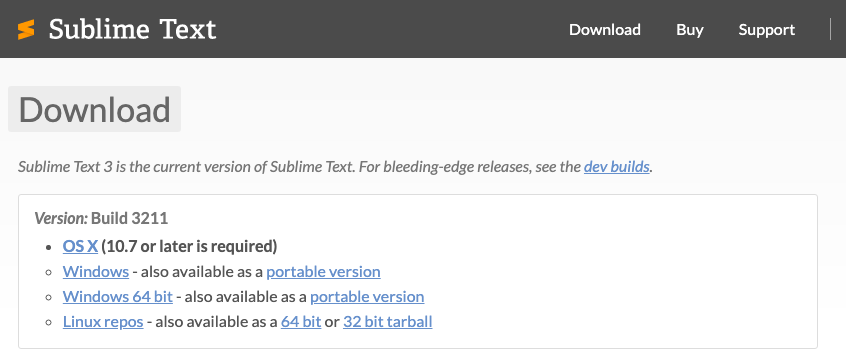Open portable version link on the Windows row
This screenshot has height=360, width=846.
323,271
